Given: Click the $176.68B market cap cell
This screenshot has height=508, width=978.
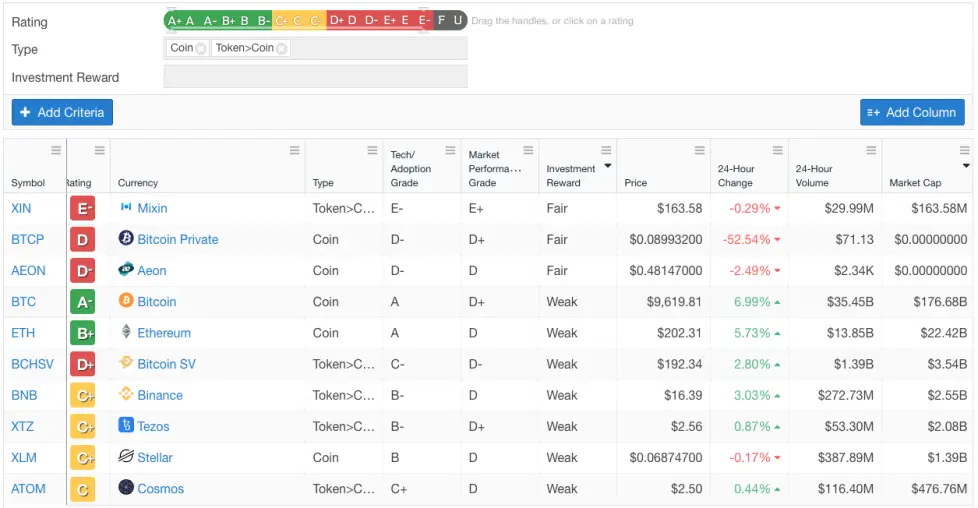Looking at the screenshot, I should pos(940,302).
